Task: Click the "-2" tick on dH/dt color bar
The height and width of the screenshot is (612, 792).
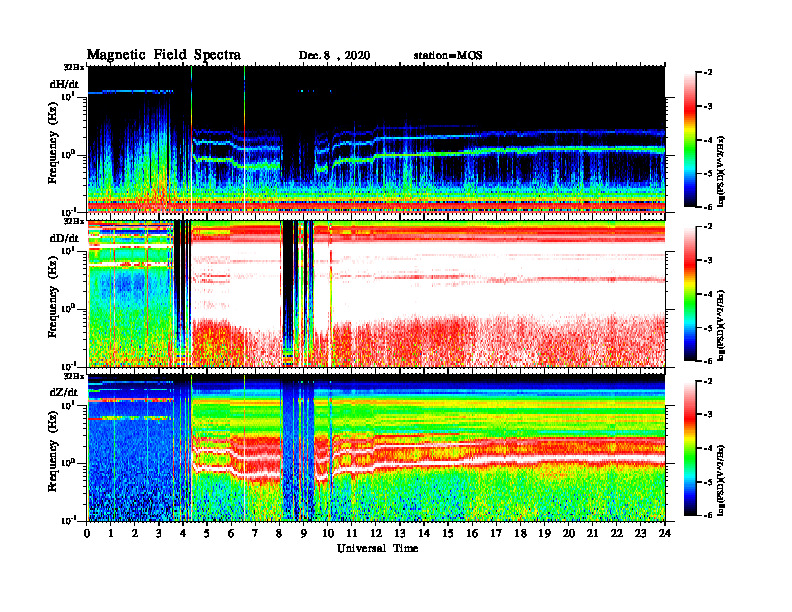Action: [708, 73]
